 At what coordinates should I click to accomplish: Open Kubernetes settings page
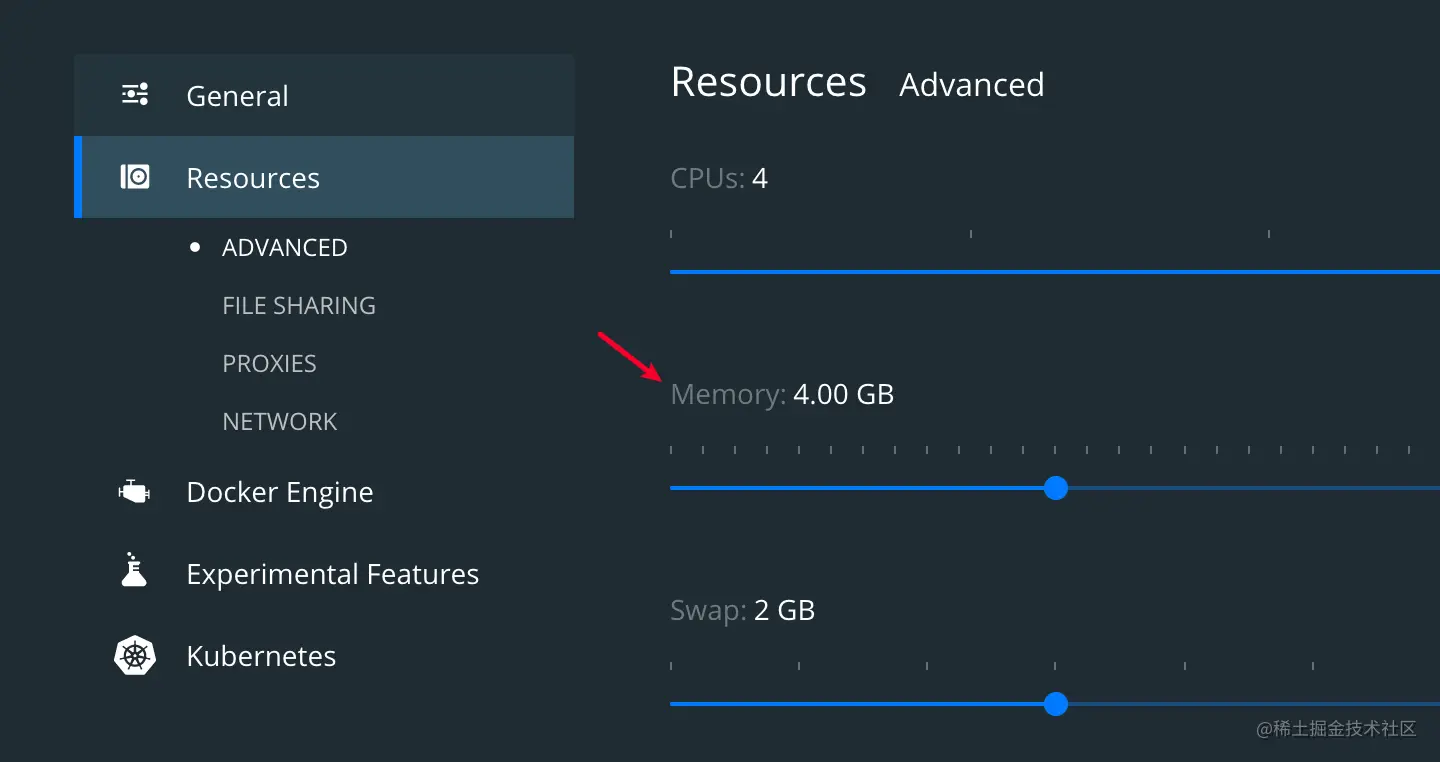click(x=261, y=656)
